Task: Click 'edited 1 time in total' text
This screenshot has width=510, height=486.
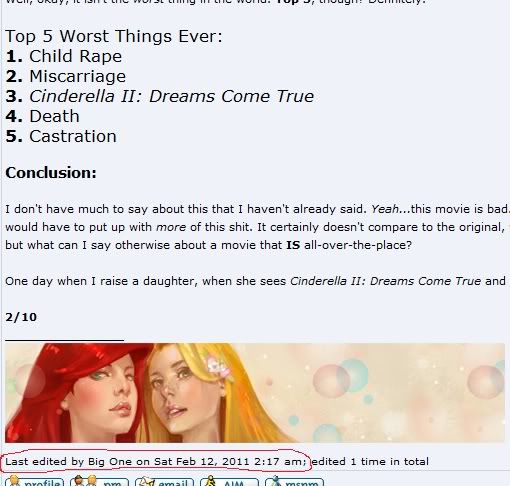Action: click(370, 462)
